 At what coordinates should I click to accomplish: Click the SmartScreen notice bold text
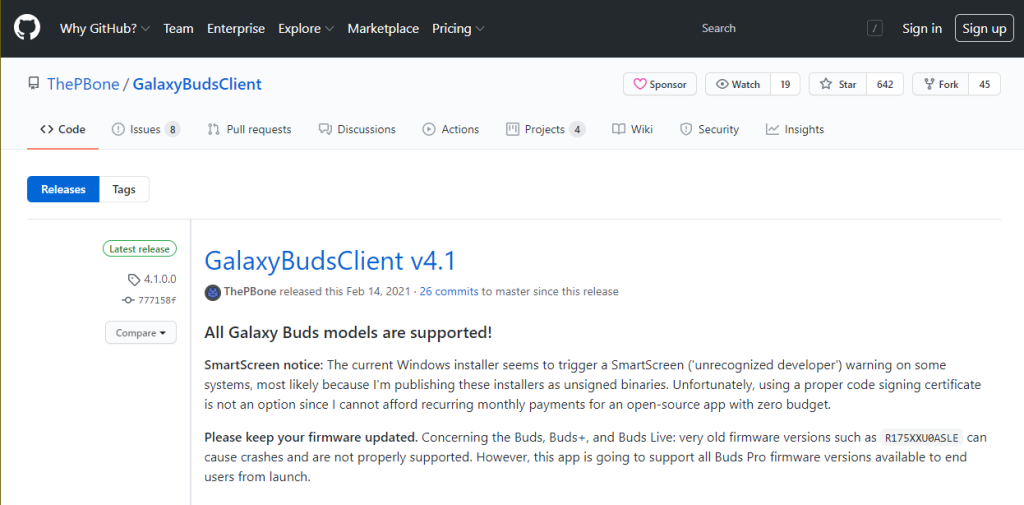point(264,364)
